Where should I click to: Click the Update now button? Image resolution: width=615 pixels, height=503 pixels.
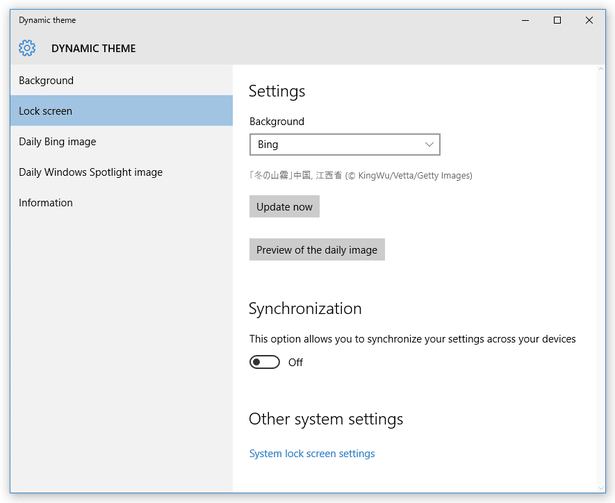284,206
